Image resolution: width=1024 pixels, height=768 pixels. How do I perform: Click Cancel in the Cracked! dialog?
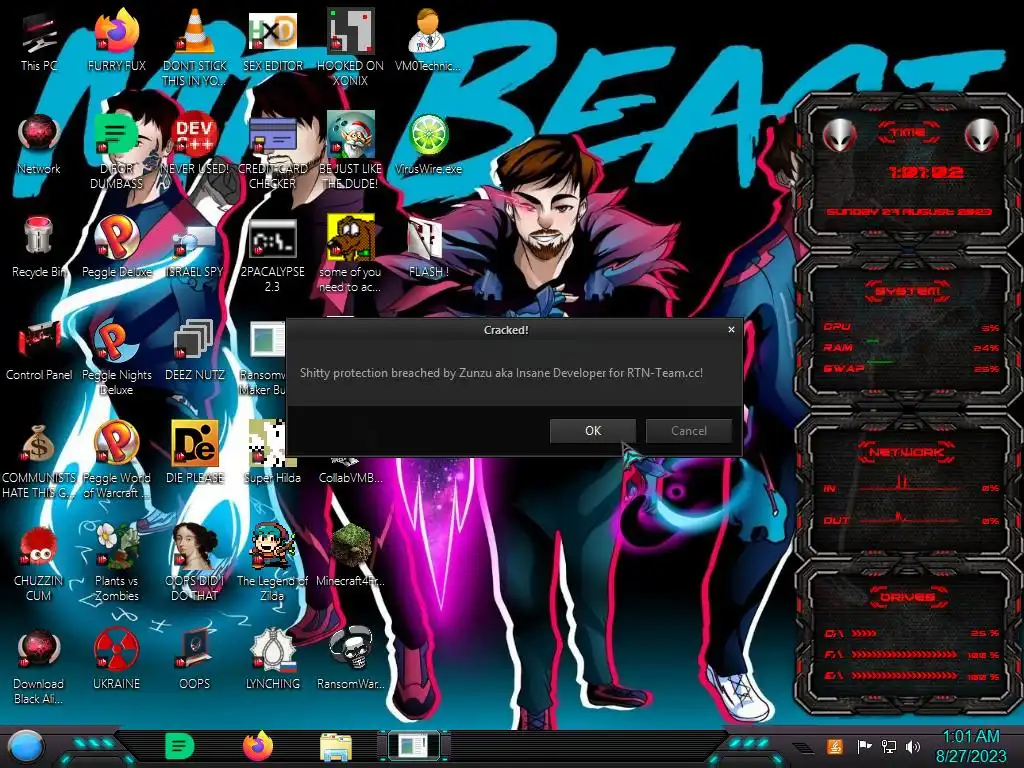688,431
